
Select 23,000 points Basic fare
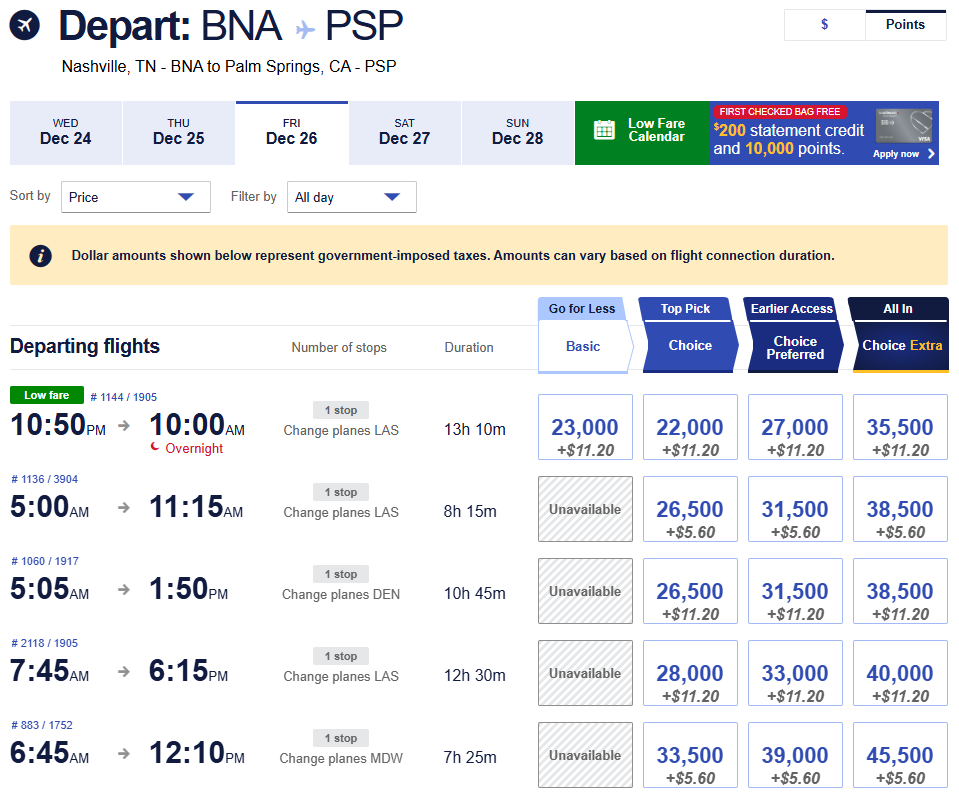[585, 427]
